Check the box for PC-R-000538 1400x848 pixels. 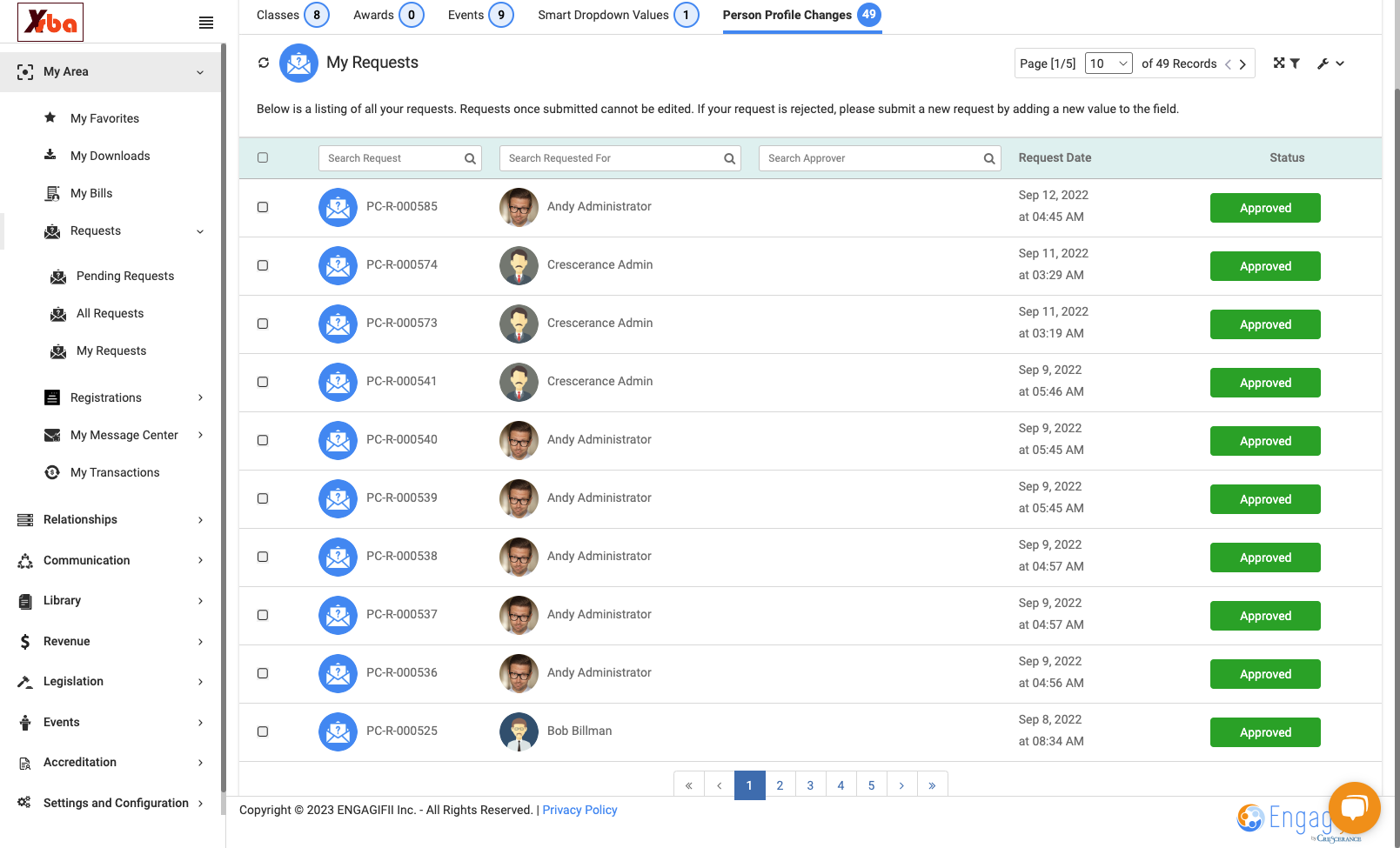tap(263, 557)
